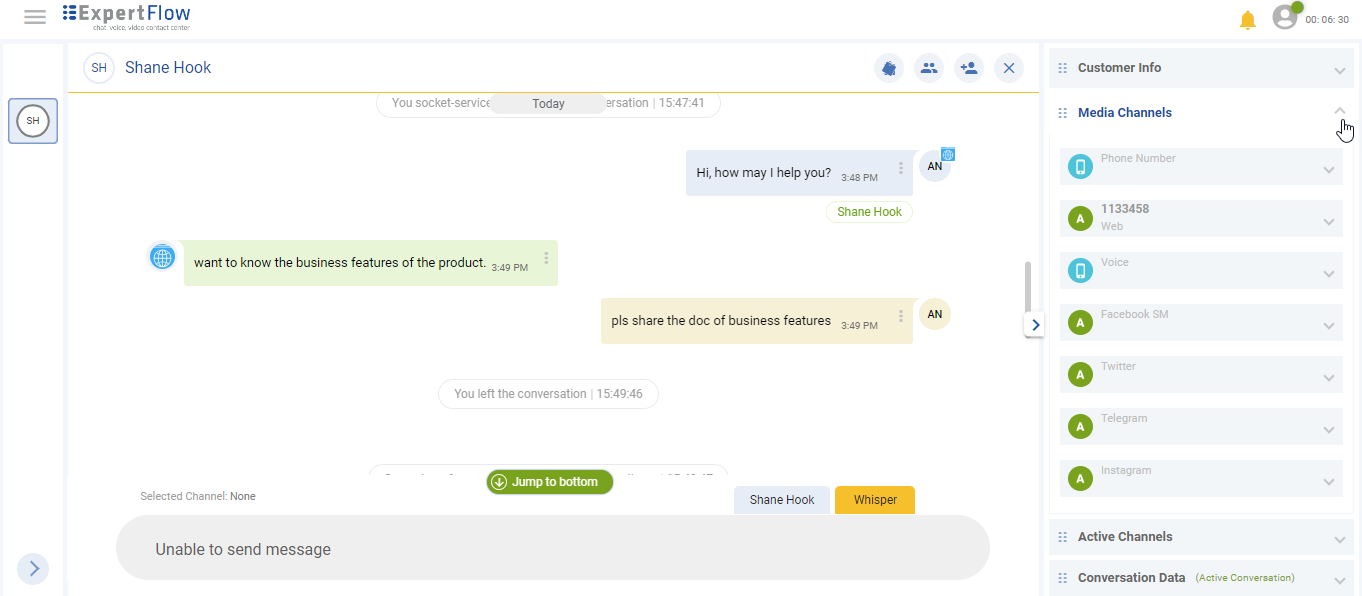Switch to the Whisper tab
The image size is (1362, 596).
[875, 500]
